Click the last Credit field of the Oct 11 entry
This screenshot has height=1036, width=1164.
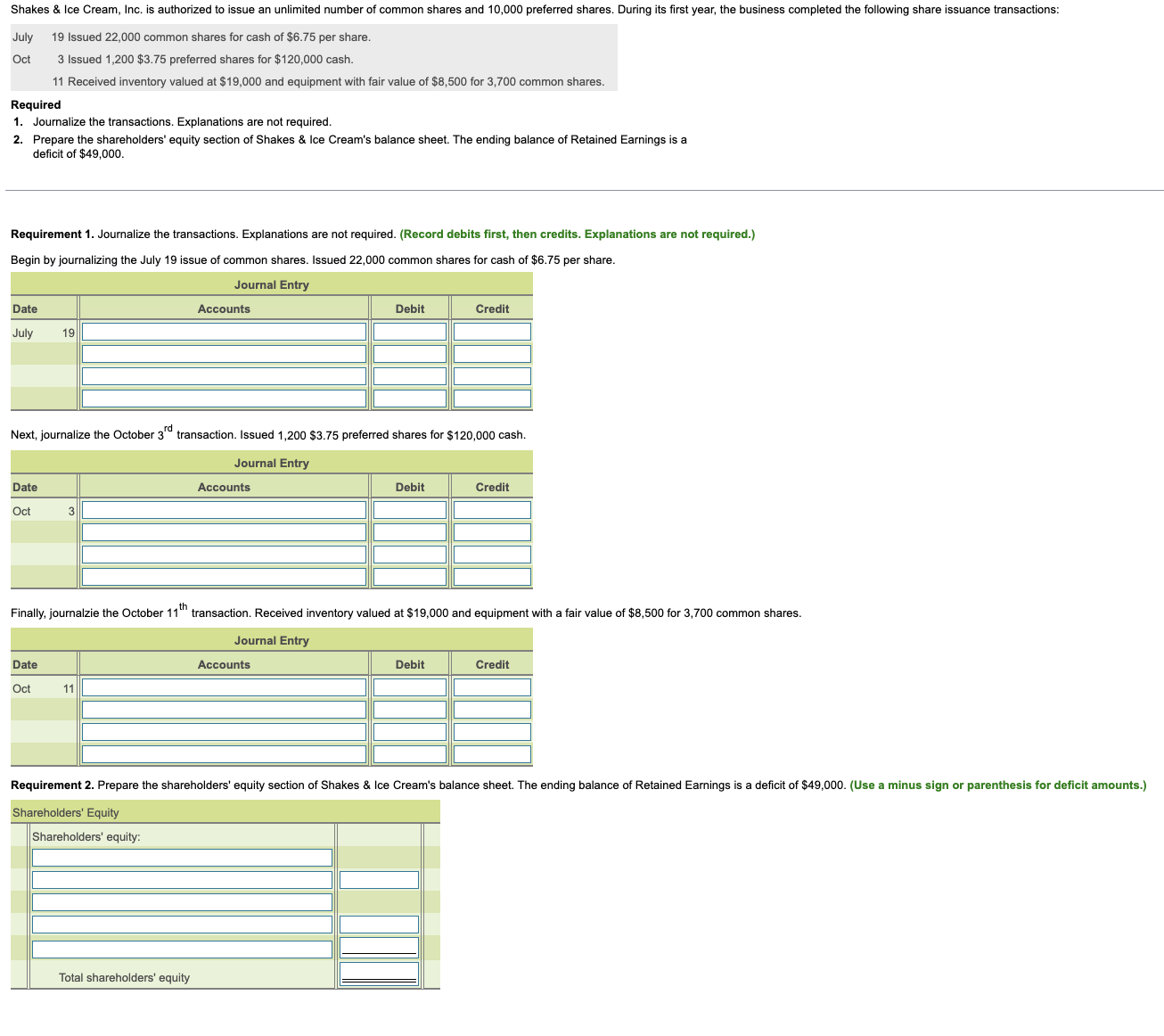coord(491,753)
